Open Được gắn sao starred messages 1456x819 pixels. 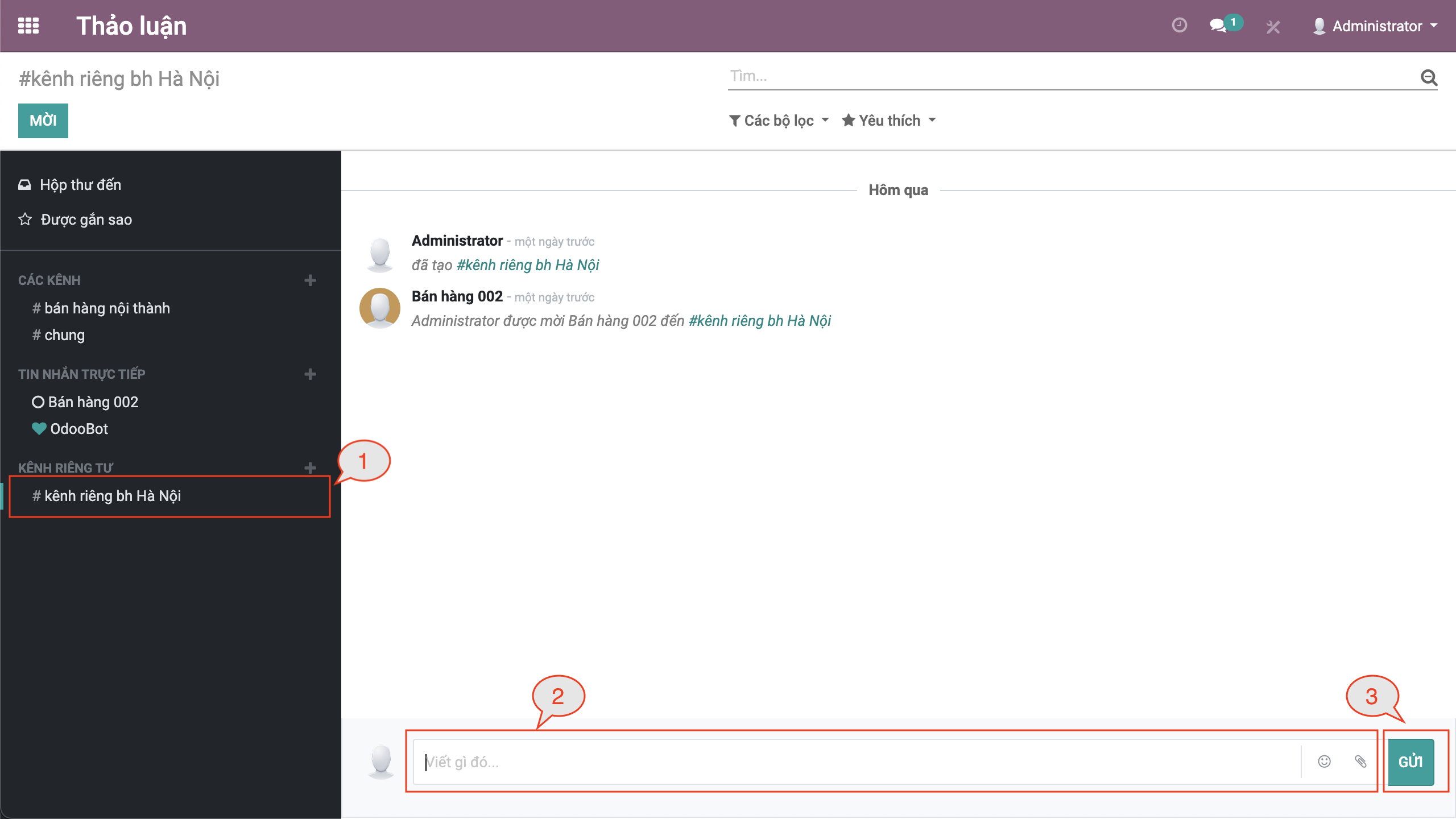[86, 220]
